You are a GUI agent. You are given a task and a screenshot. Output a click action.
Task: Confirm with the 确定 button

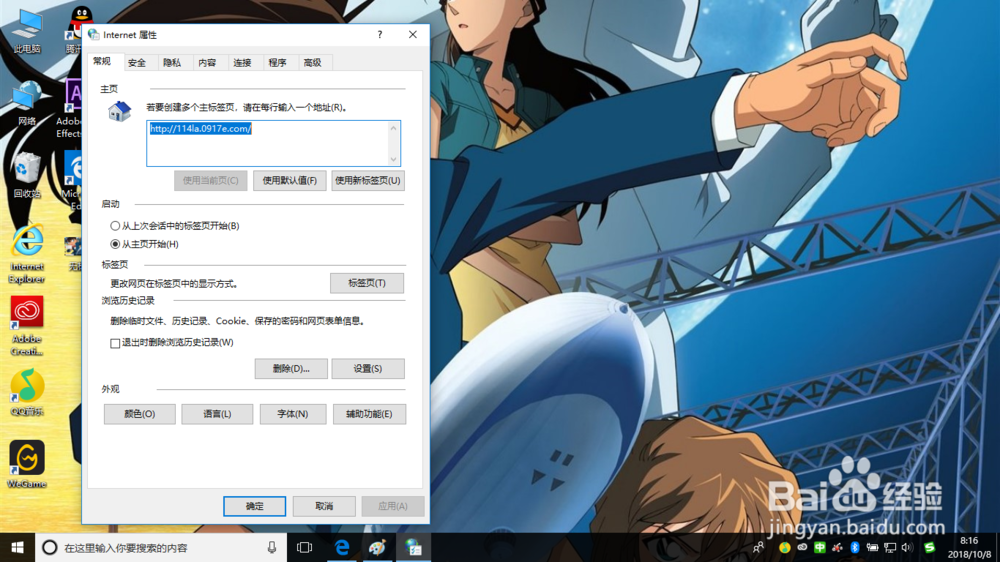point(254,506)
